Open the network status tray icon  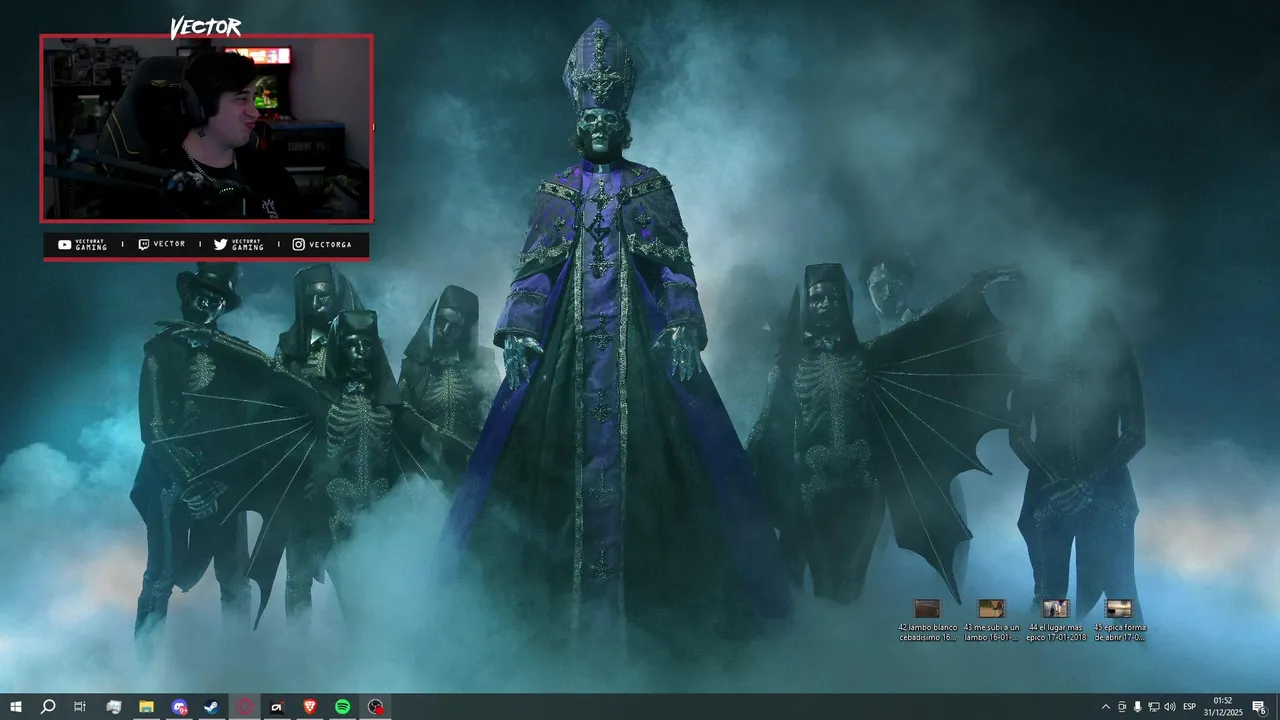(1154, 707)
